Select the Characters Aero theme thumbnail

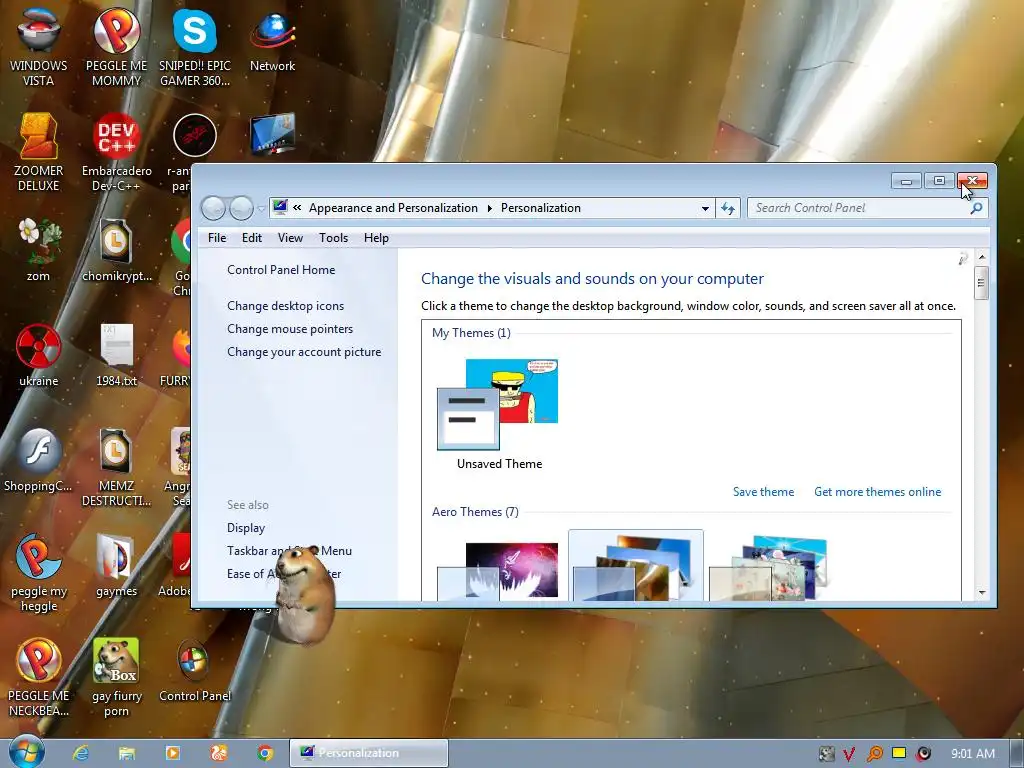coord(769,568)
